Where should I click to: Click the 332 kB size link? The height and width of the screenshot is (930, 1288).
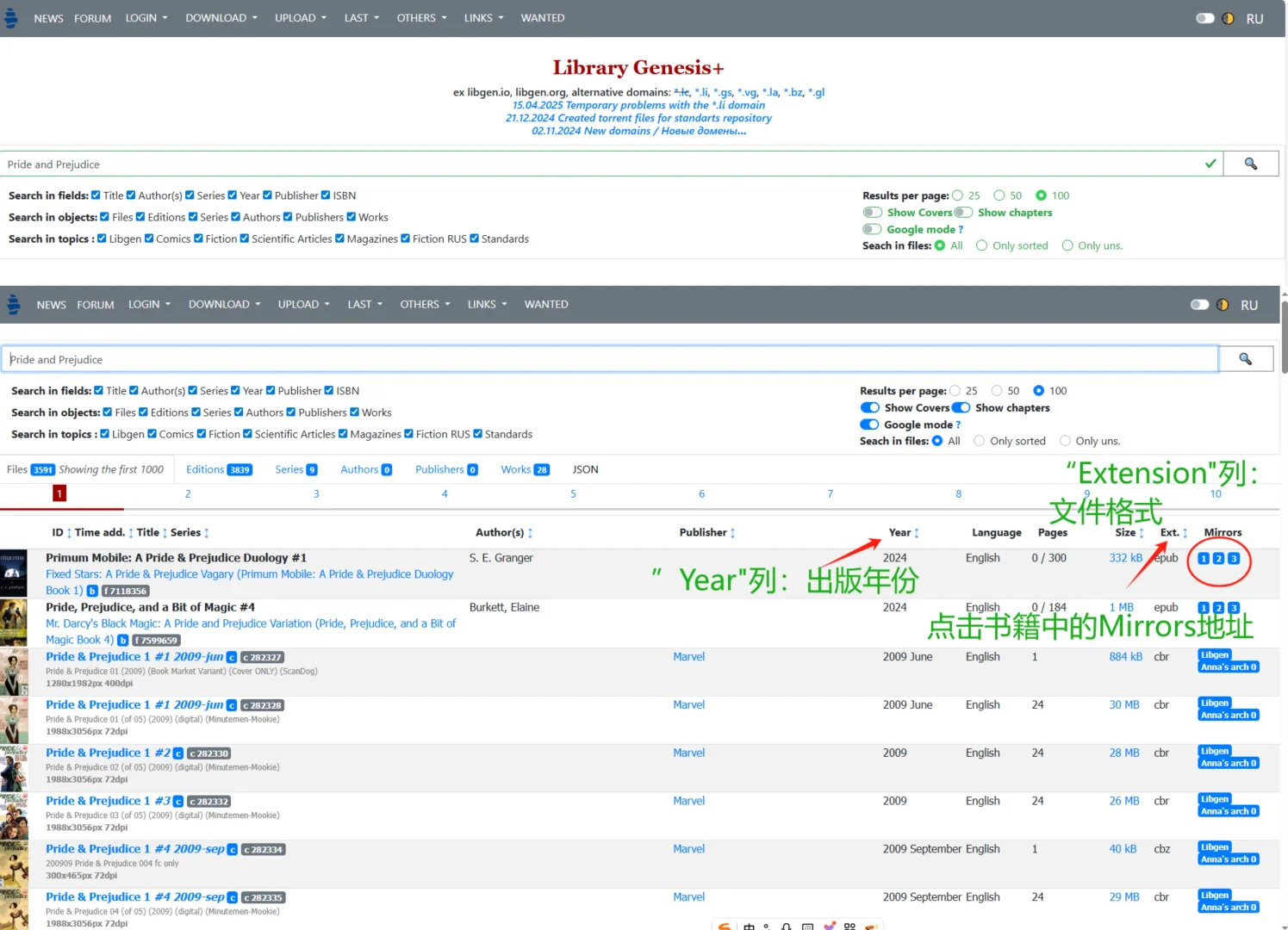click(x=1125, y=558)
